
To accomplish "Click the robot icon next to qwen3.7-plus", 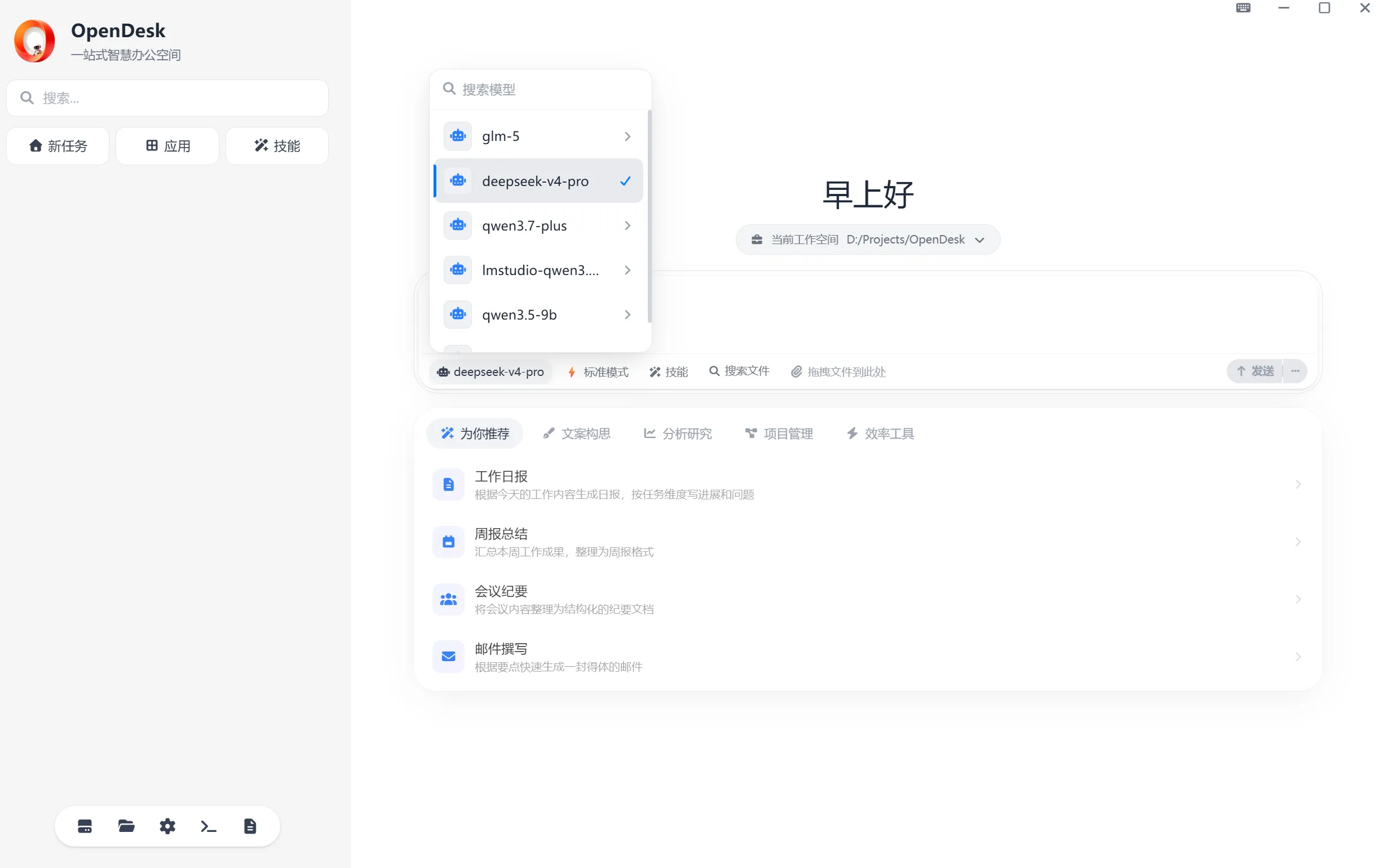I will [x=458, y=225].
